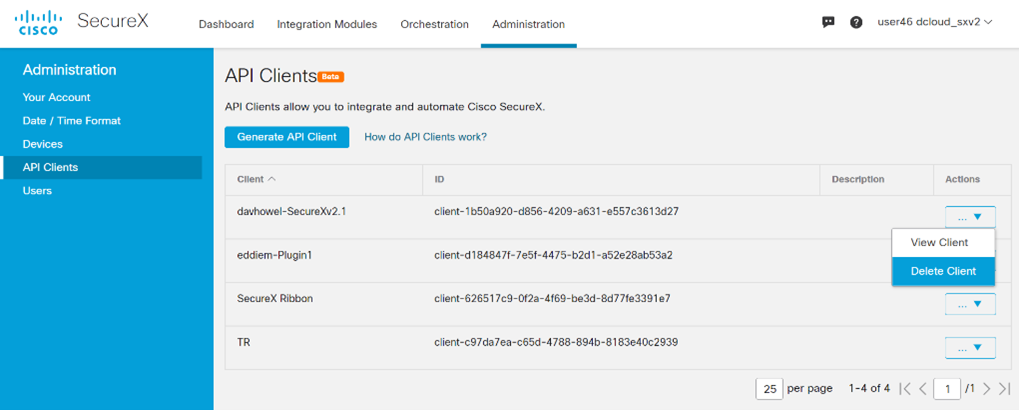Open the help question mark icon
Image resolution: width=1019 pixels, height=410 pixels.
[856, 22]
